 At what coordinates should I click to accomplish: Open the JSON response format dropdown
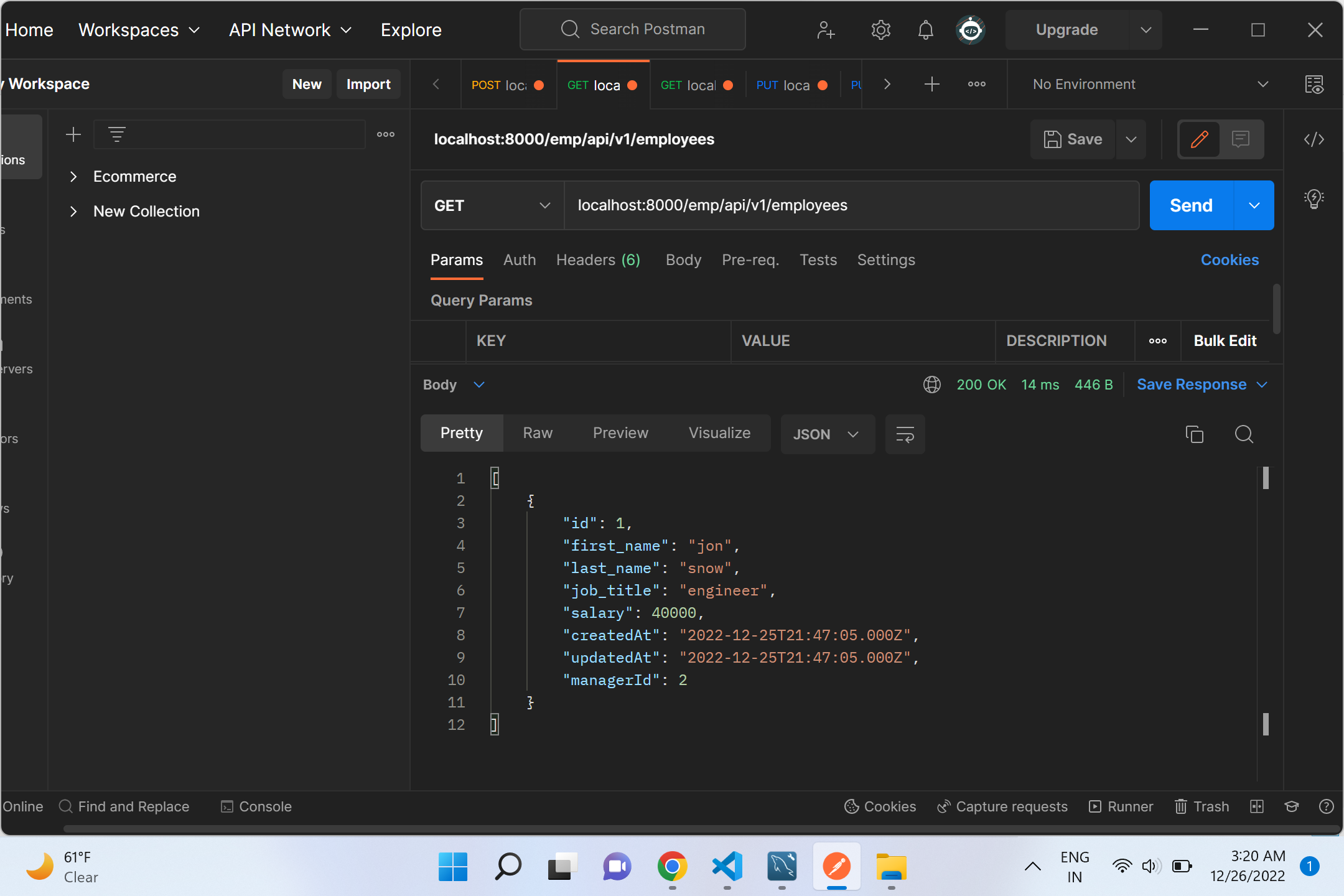click(827, 434)
